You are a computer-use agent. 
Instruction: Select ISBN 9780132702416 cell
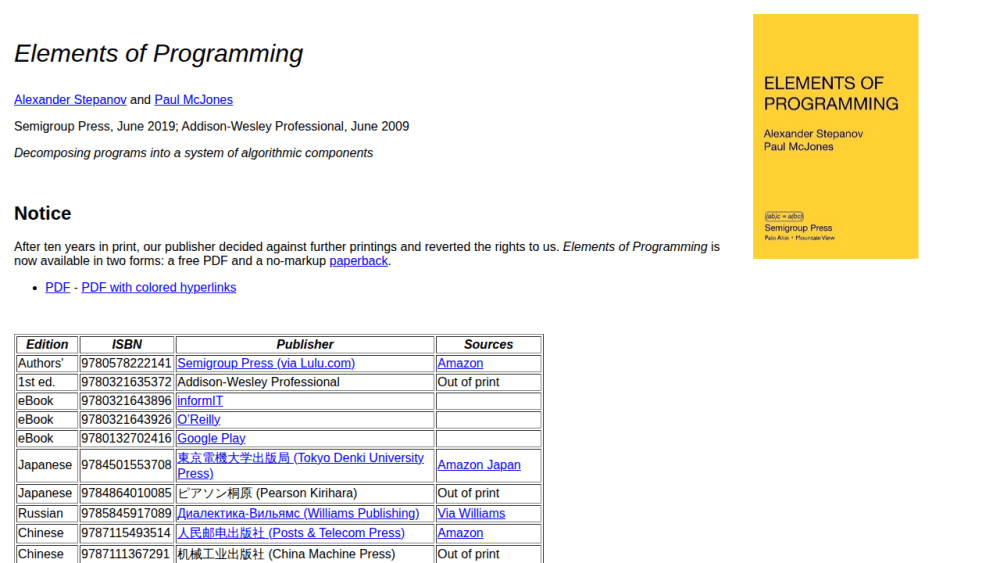[x=126, y=439]
